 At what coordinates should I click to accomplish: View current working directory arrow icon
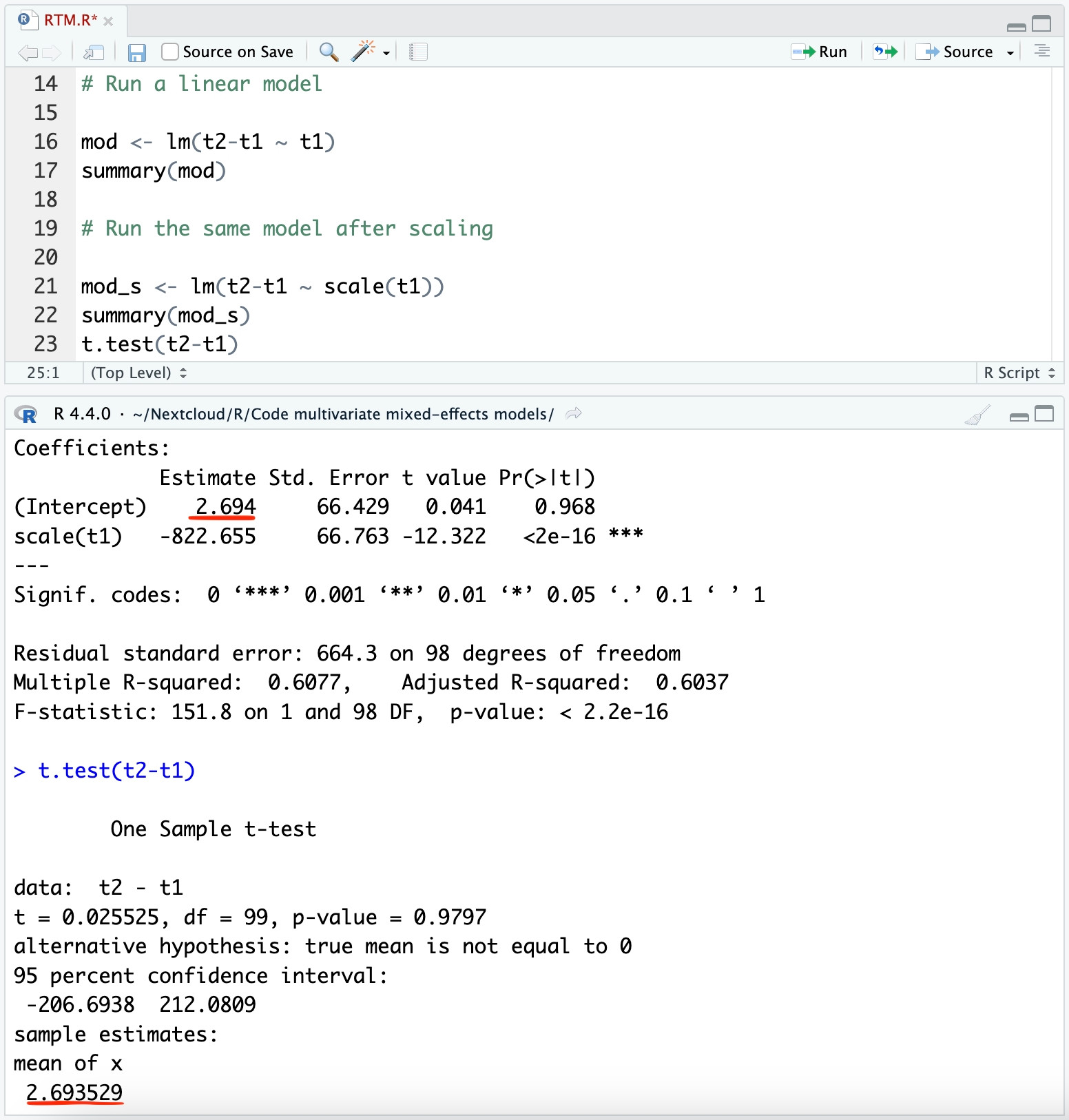coord(573,413)
